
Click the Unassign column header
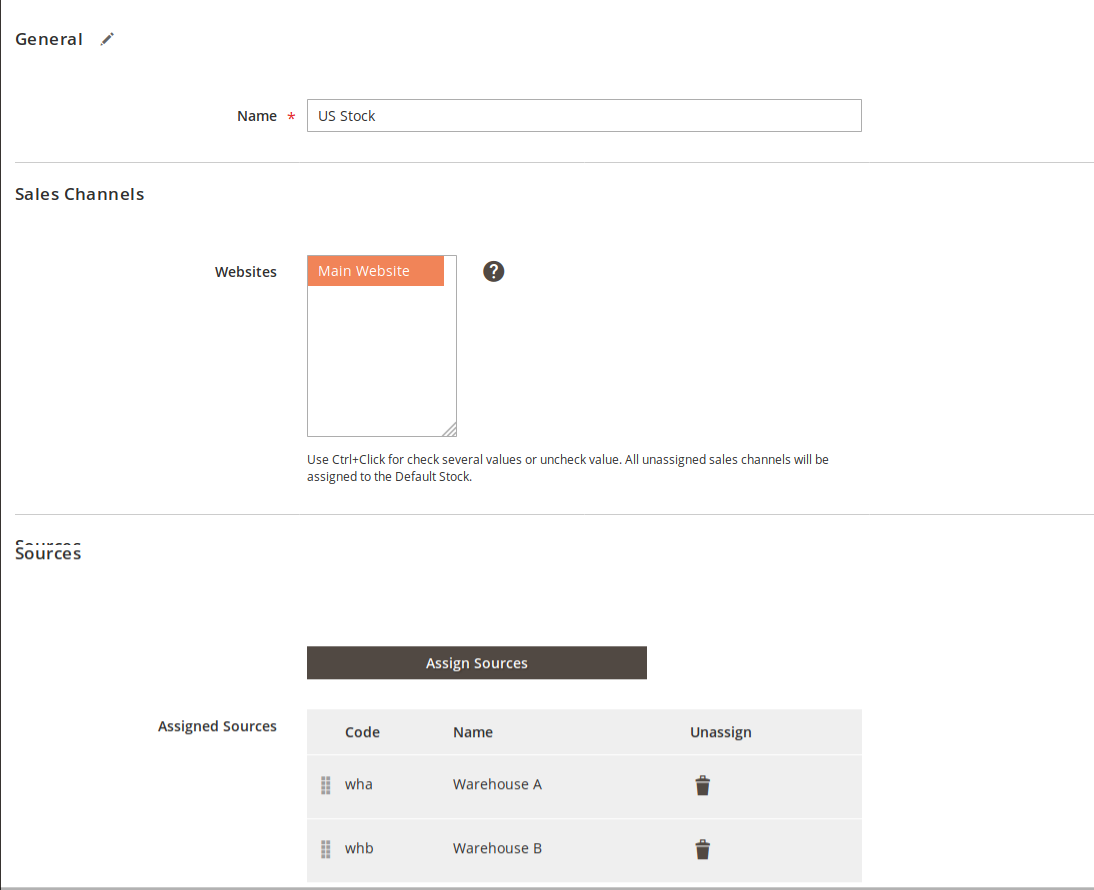coord(720,732)
